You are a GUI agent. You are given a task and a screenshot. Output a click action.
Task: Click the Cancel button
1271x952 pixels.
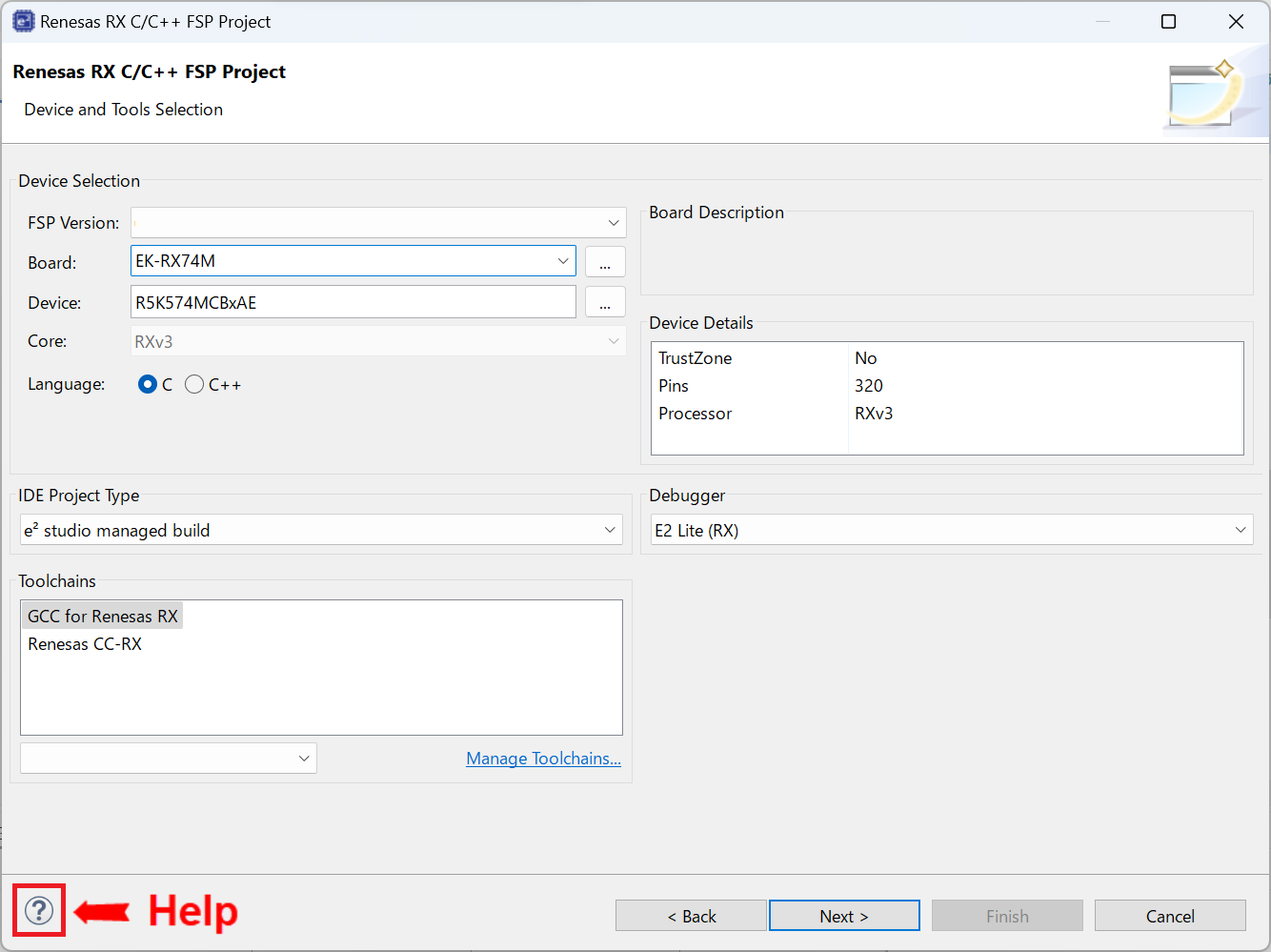tap(1170, 916)
